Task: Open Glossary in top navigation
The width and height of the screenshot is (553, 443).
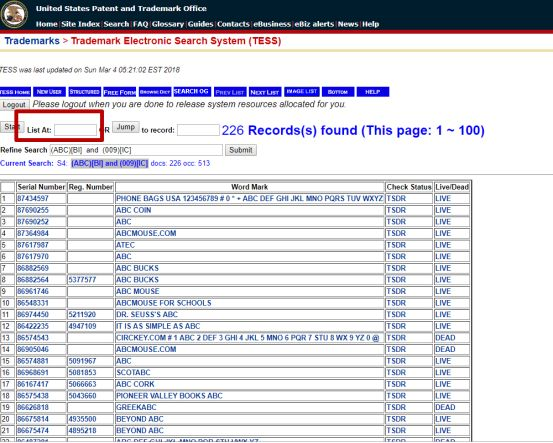Action: [168, 24]
